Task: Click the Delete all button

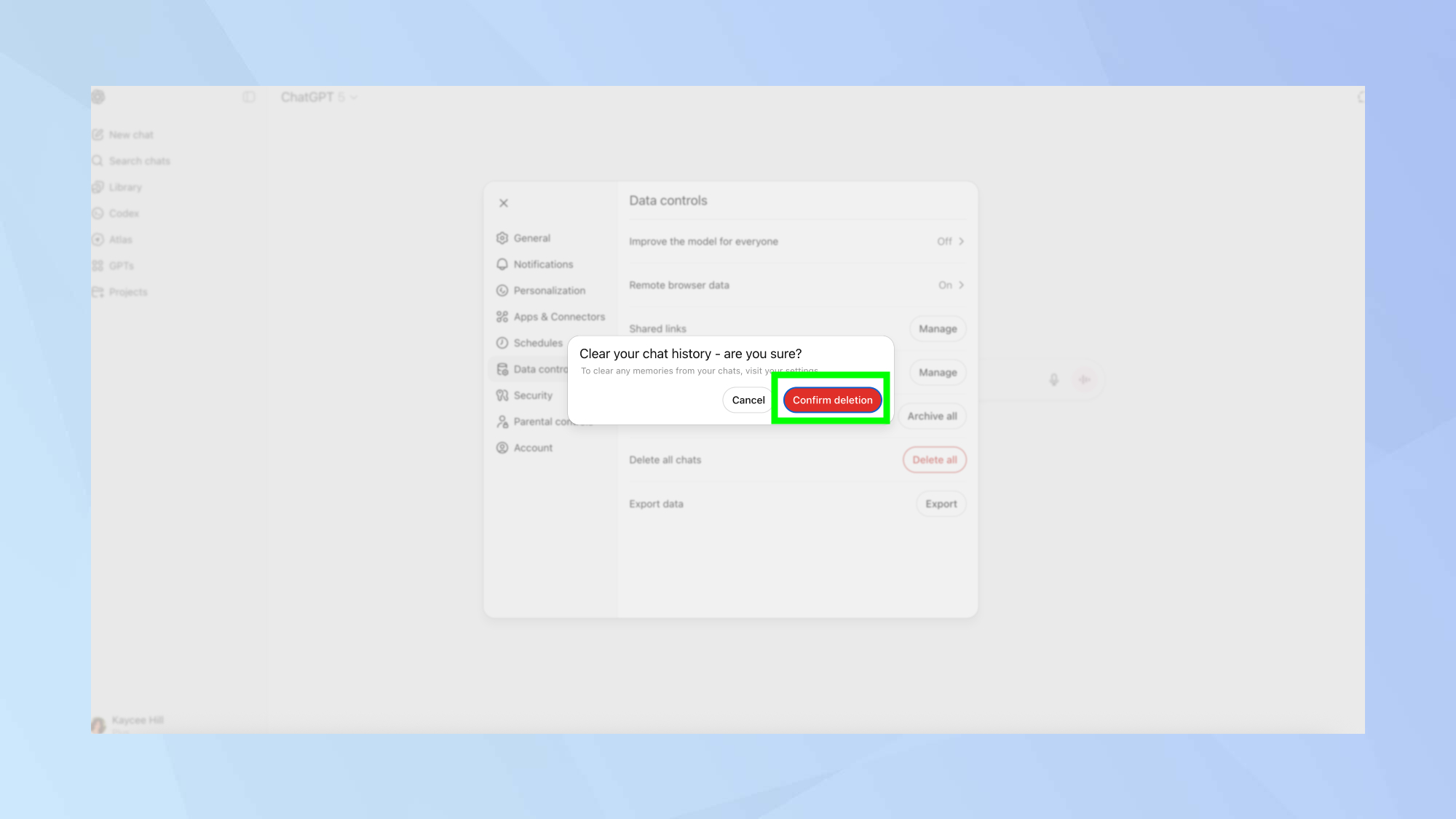Action: [934, 459]
